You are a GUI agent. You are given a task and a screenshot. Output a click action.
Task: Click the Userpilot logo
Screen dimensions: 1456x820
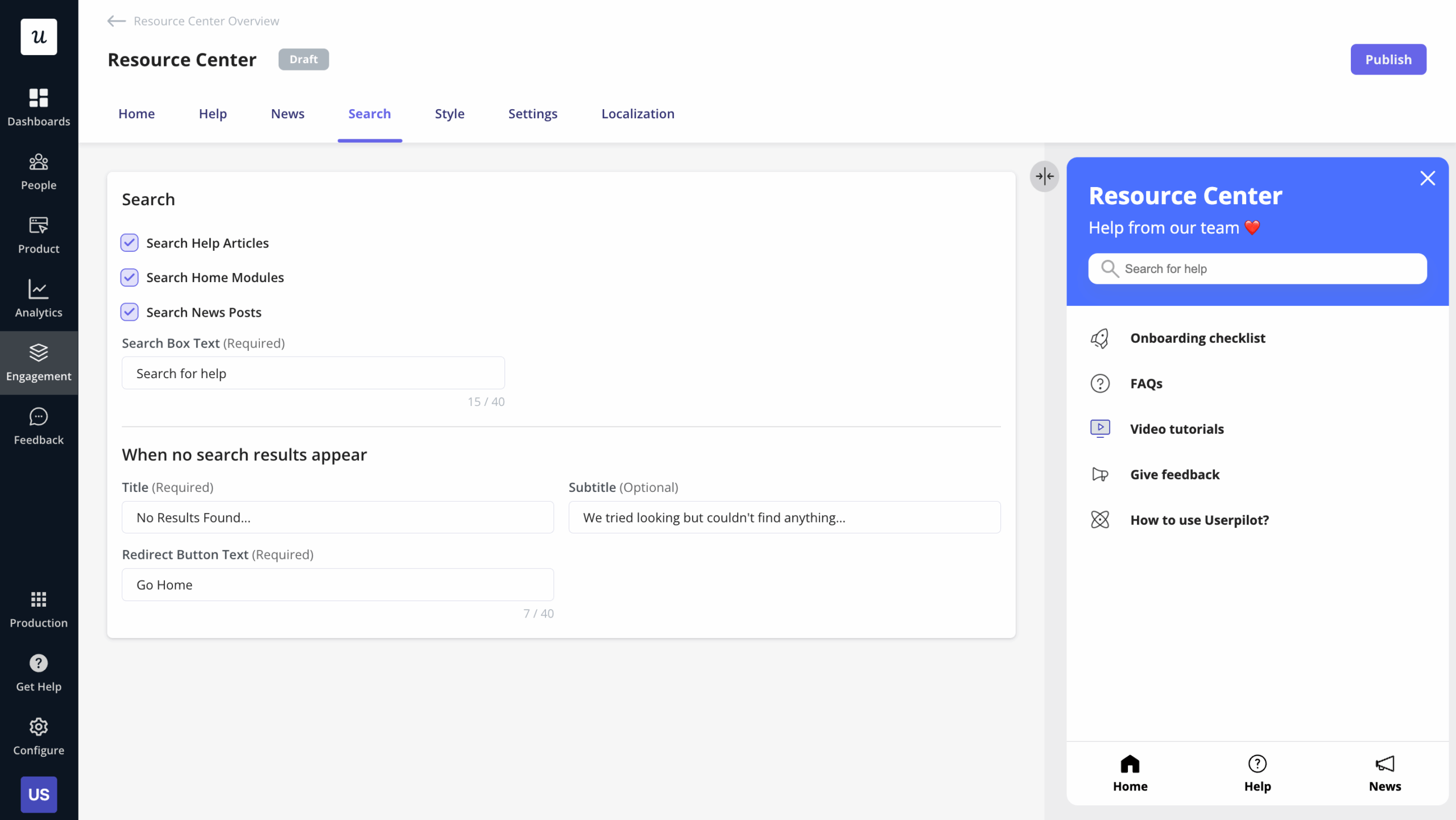[38, 36]
